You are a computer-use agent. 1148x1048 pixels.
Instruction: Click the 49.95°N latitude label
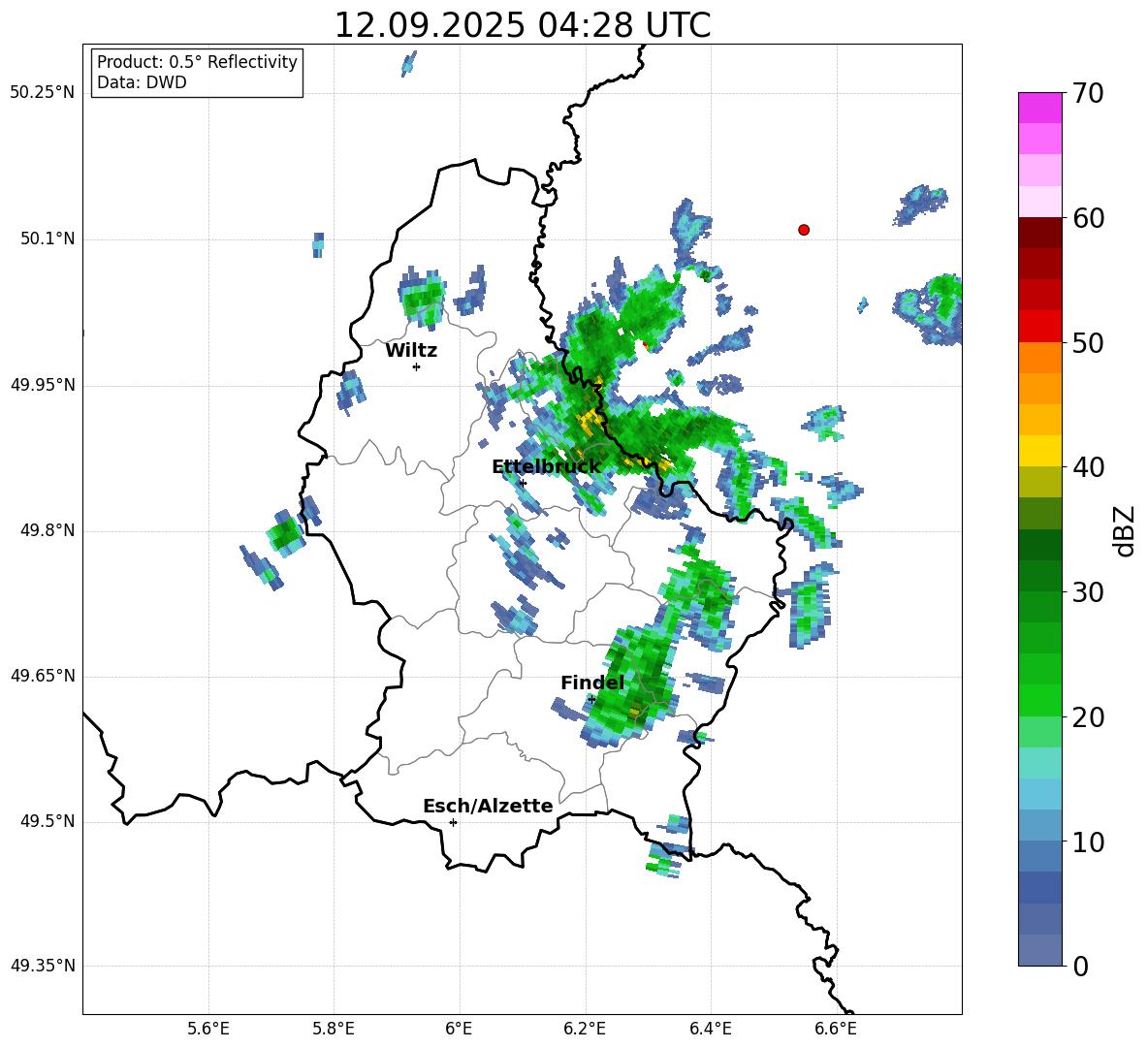coord(43,385)
